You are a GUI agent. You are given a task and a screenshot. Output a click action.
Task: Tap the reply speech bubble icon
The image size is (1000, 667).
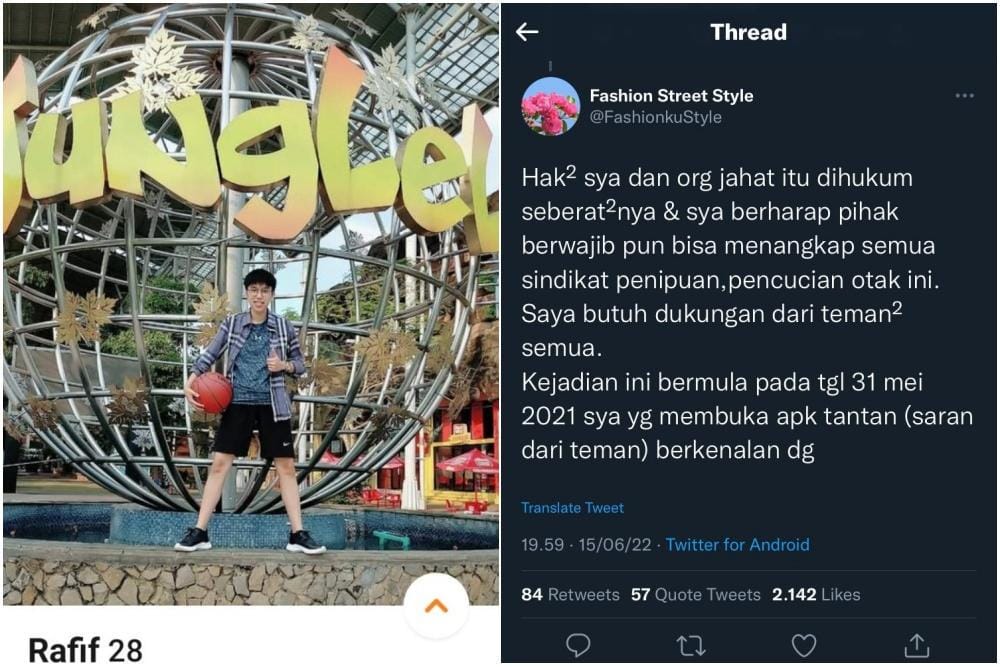[578, 645]
